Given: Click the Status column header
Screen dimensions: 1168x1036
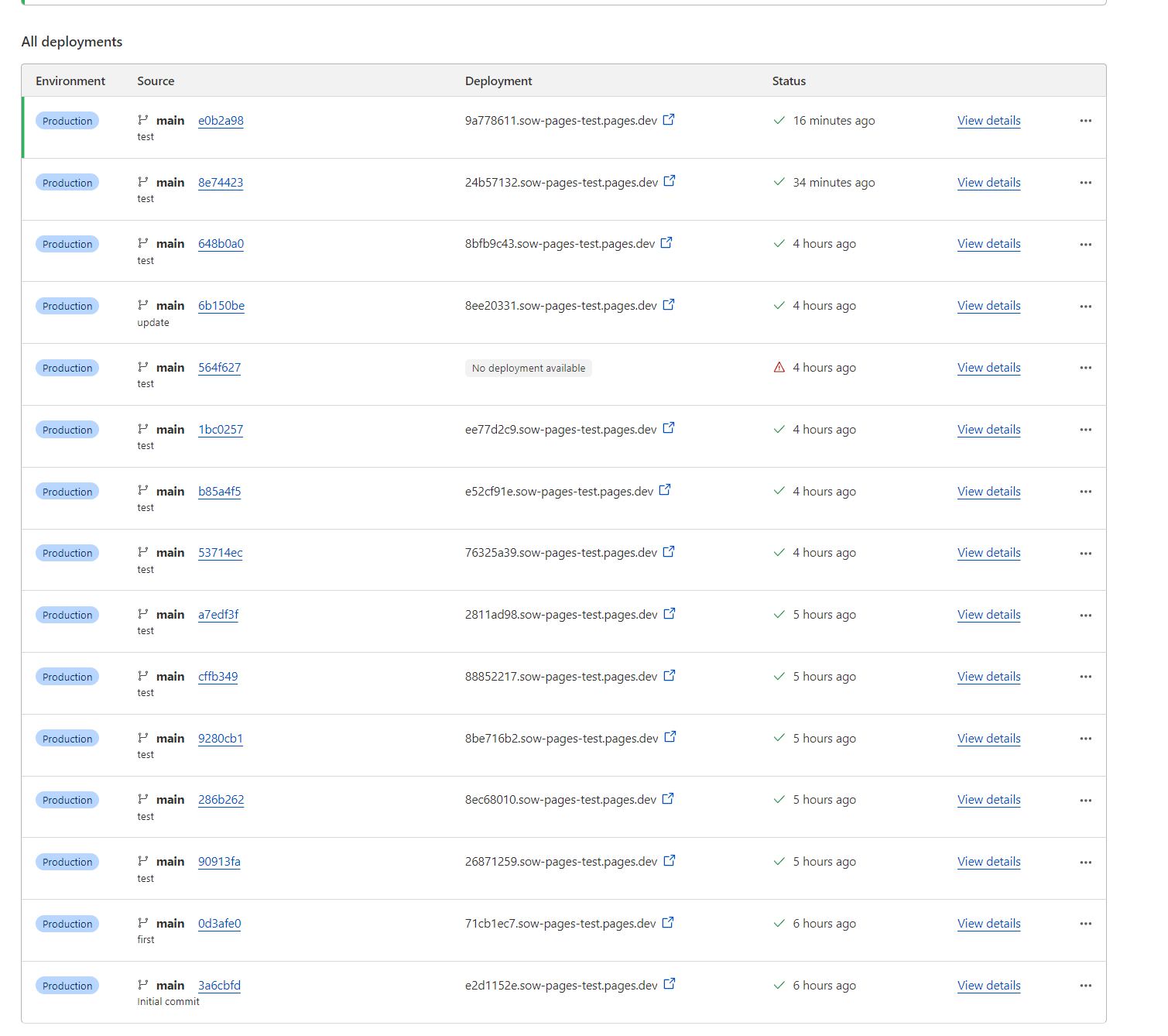Looking at the screenshot, I should pos(789,81).
